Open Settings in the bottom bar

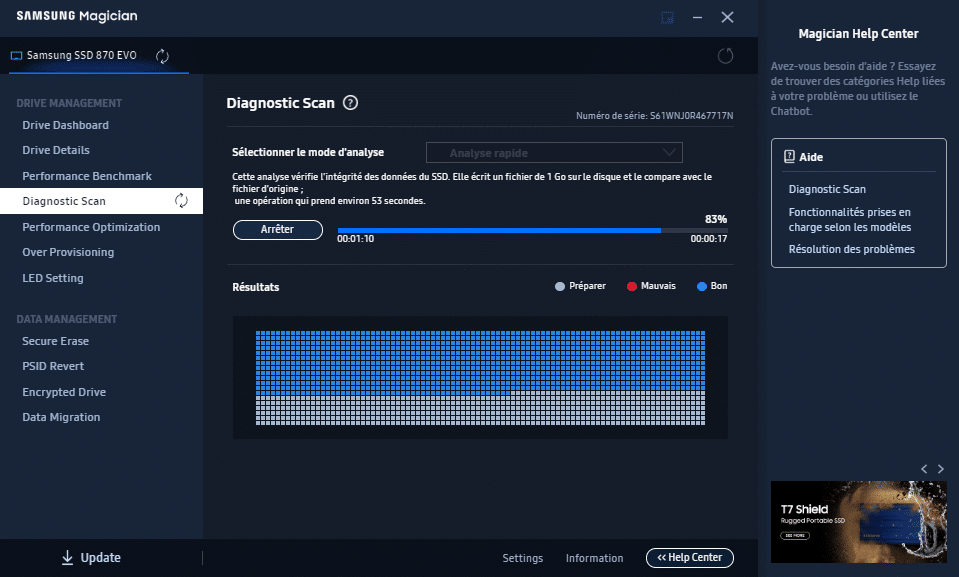(x=522, y=558)
